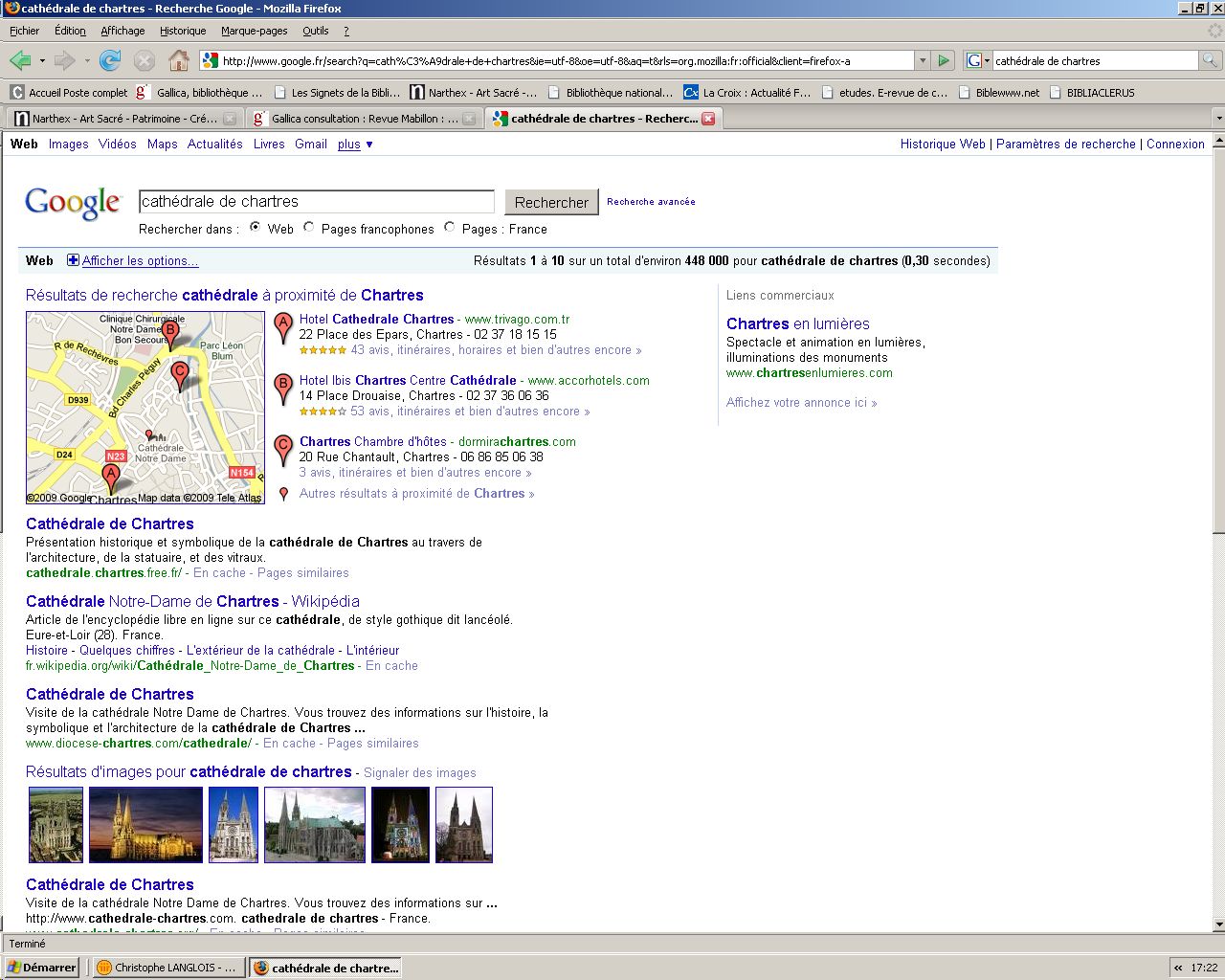
Task: Expand the Google 'plus' more menu
Action: [355, 145]
